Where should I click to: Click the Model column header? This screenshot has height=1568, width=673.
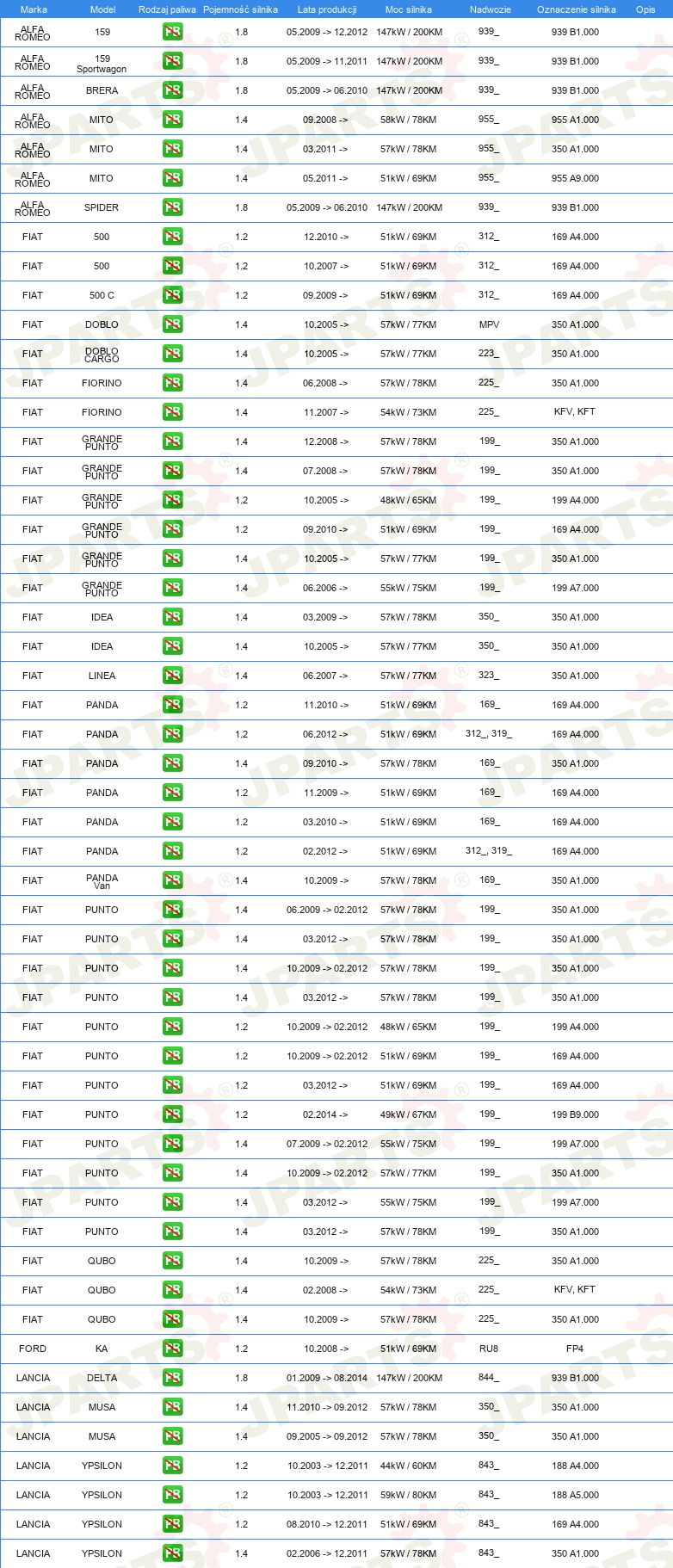point(102,9)
